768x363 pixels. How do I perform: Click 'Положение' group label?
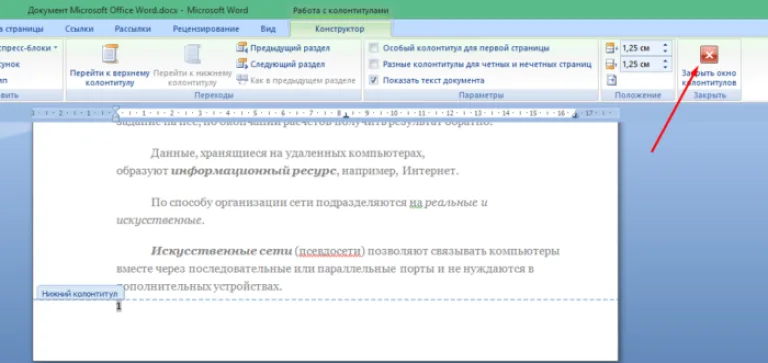(638, 95)
